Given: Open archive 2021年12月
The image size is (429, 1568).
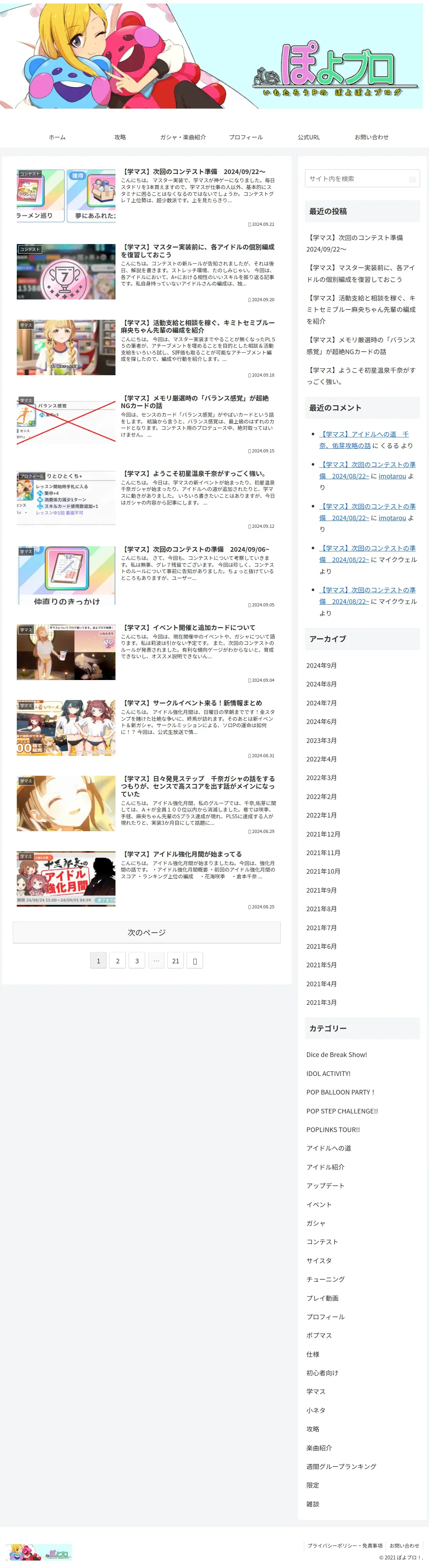Looking at the screenshot, I should coord(323,834).
